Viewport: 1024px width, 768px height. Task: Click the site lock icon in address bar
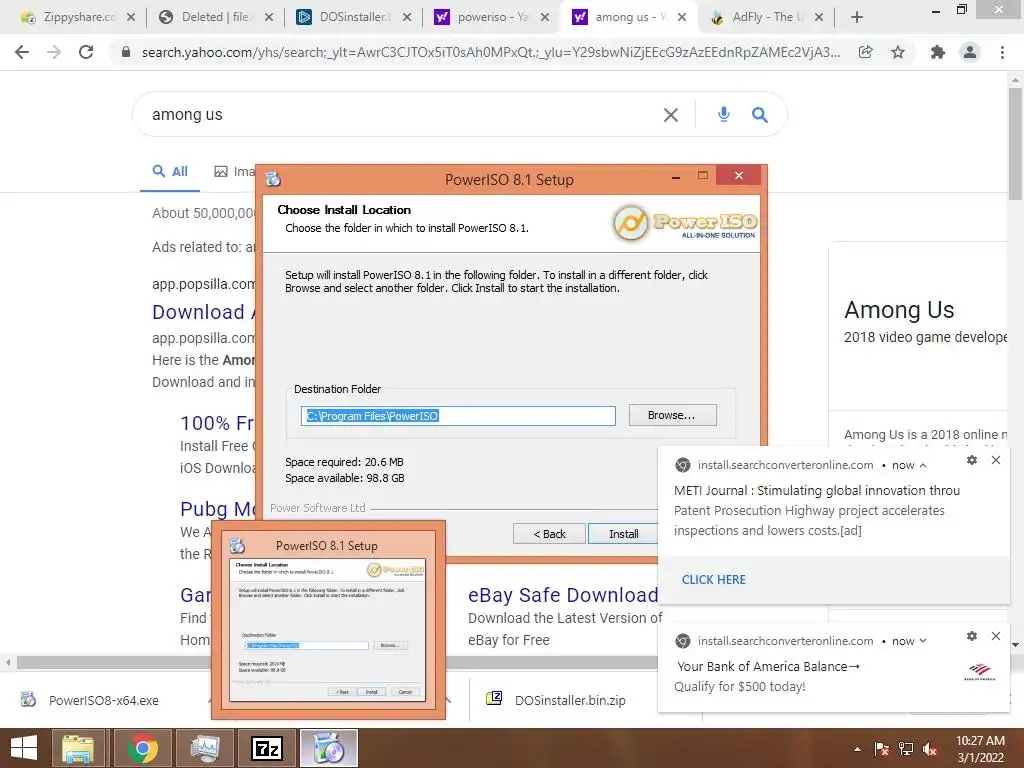click(126, 52)
